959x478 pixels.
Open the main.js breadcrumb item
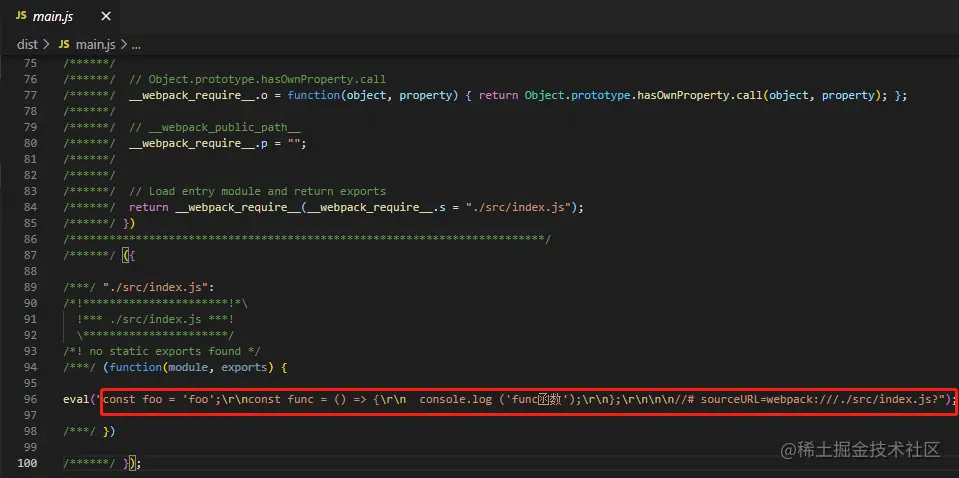pos(94,45)
